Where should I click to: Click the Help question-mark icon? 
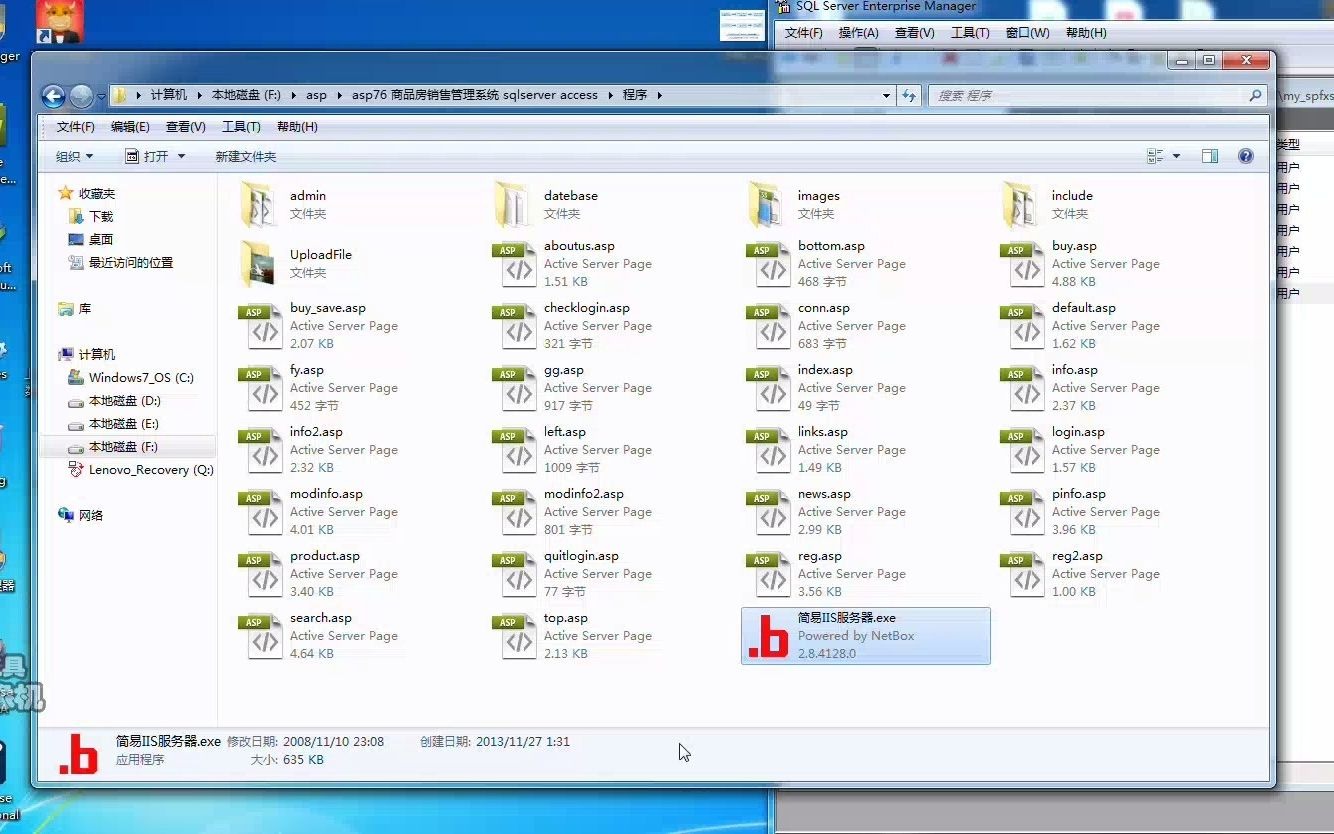[x=1245, y=156]
